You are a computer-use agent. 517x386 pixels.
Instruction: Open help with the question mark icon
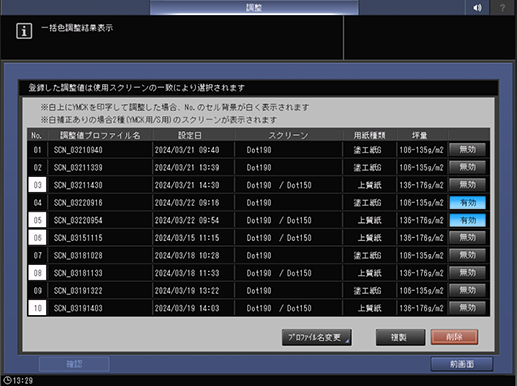pos(502,7)
